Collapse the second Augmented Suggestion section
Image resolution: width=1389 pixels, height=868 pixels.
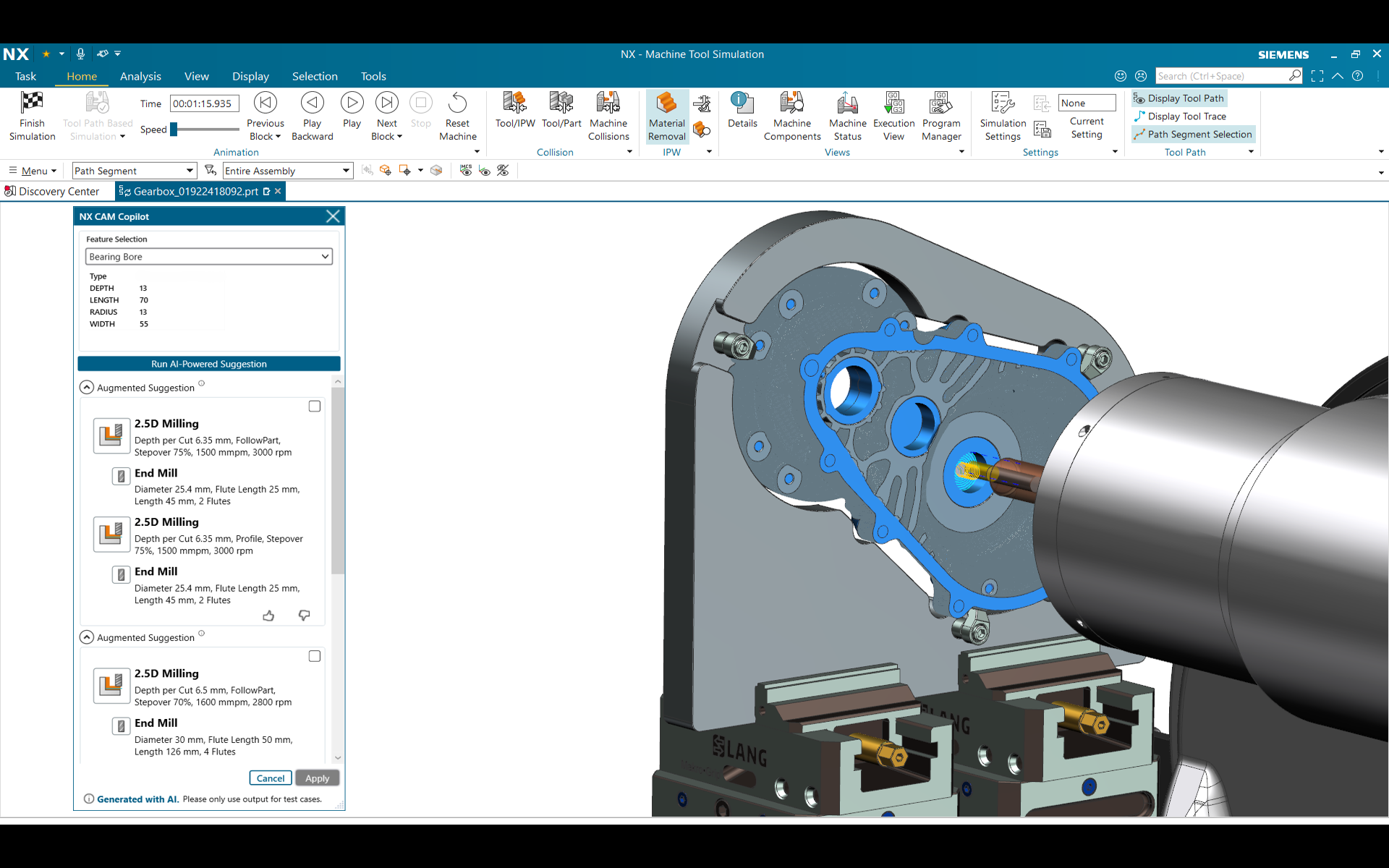(86, 637)
